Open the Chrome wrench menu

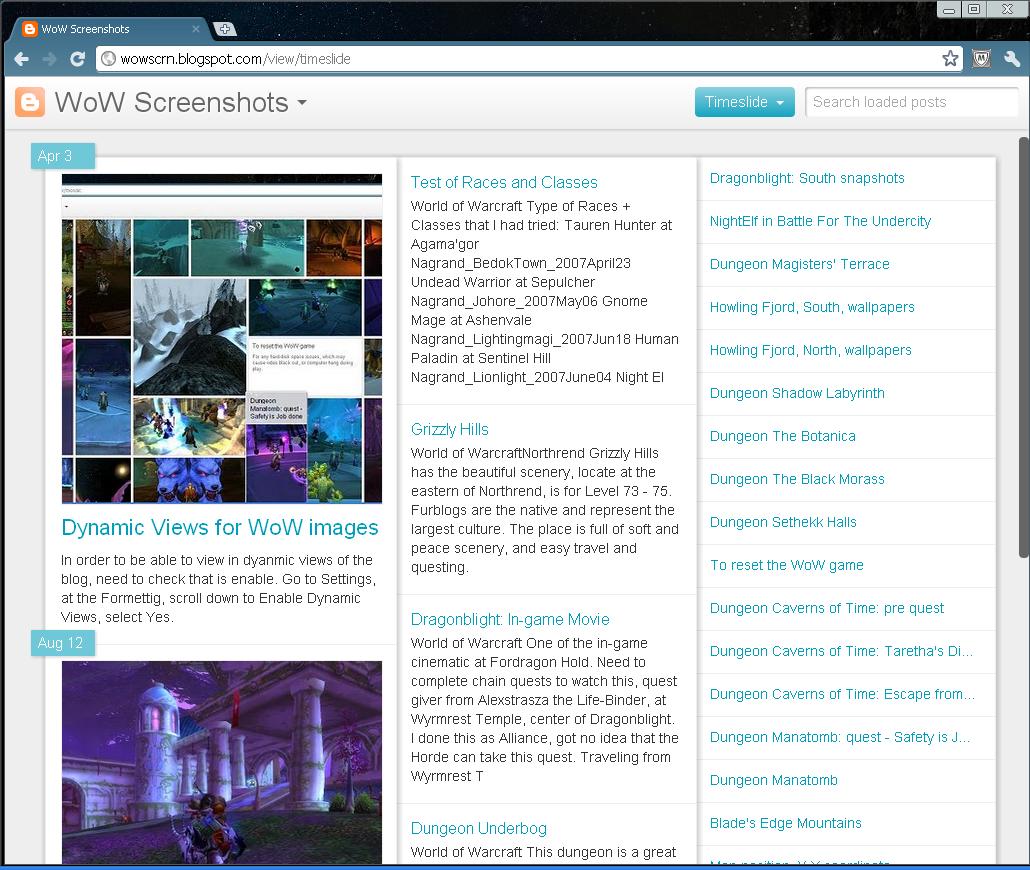tap(1012, 58)
